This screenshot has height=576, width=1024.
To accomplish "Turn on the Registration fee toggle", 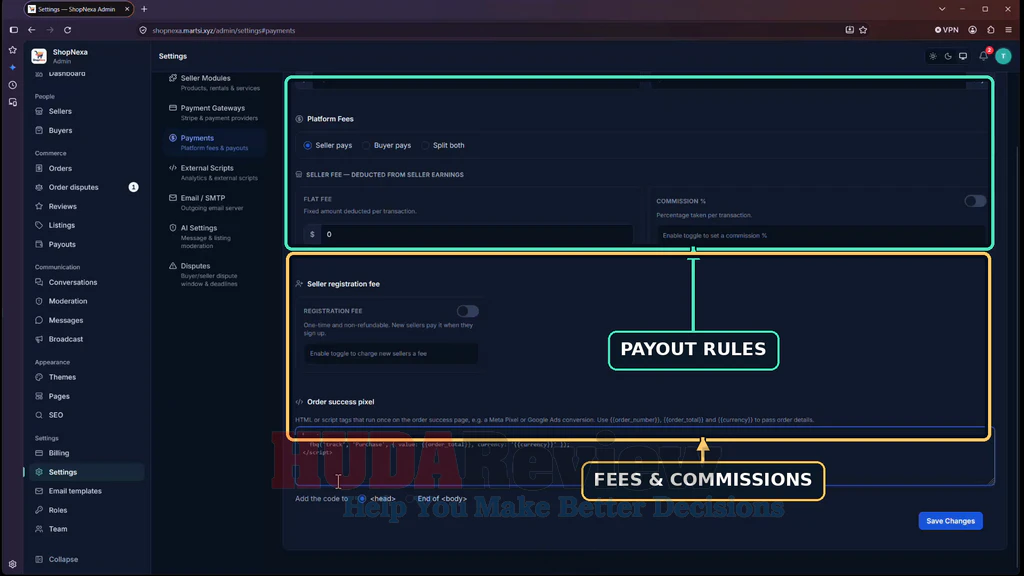I will (468, 311).
